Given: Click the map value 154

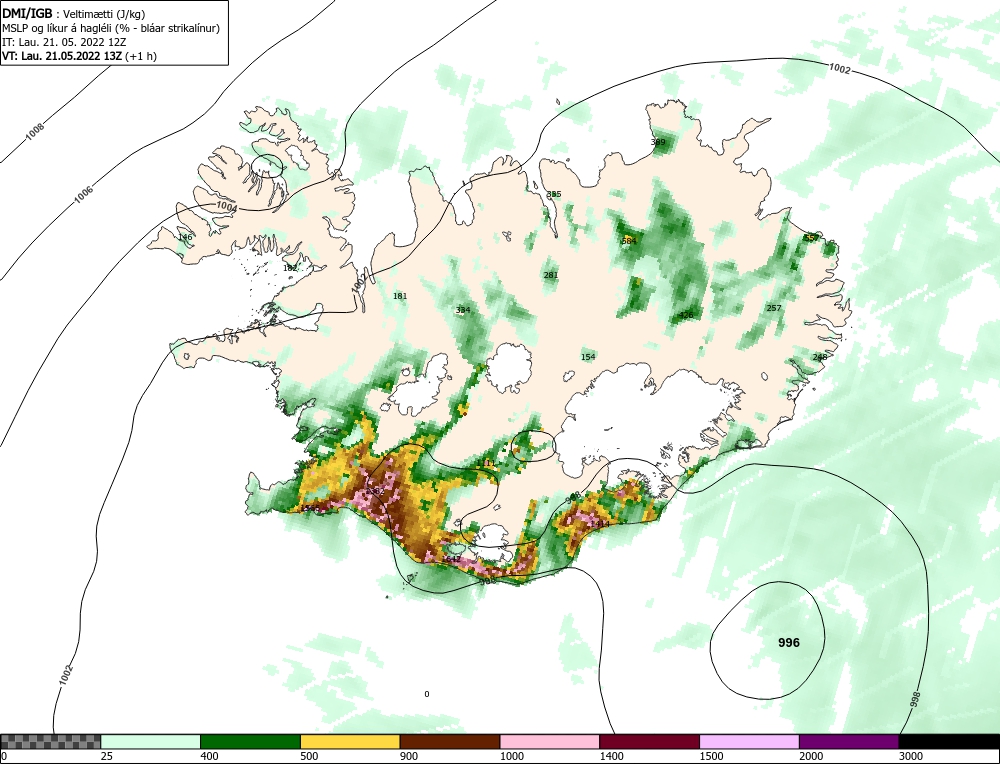Looking at the screenshot, I should [588, 356].
